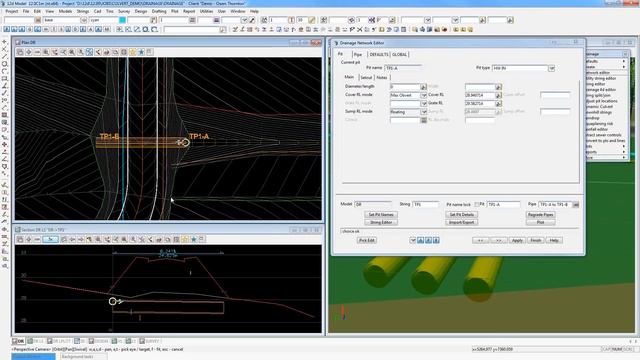Expand the Cover RL mode dropdown
Screen dimensions: 640x360
coord(423,95)
